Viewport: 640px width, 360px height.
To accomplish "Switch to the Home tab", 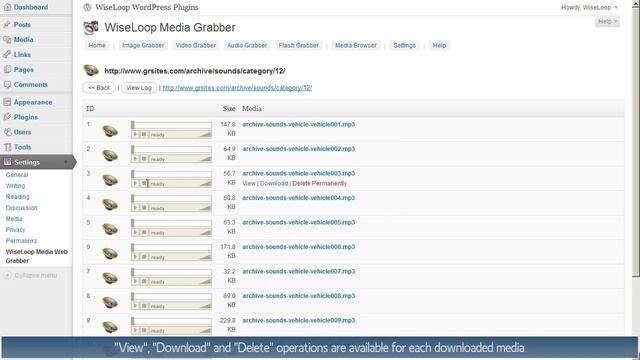I will (x=97, y=45).
